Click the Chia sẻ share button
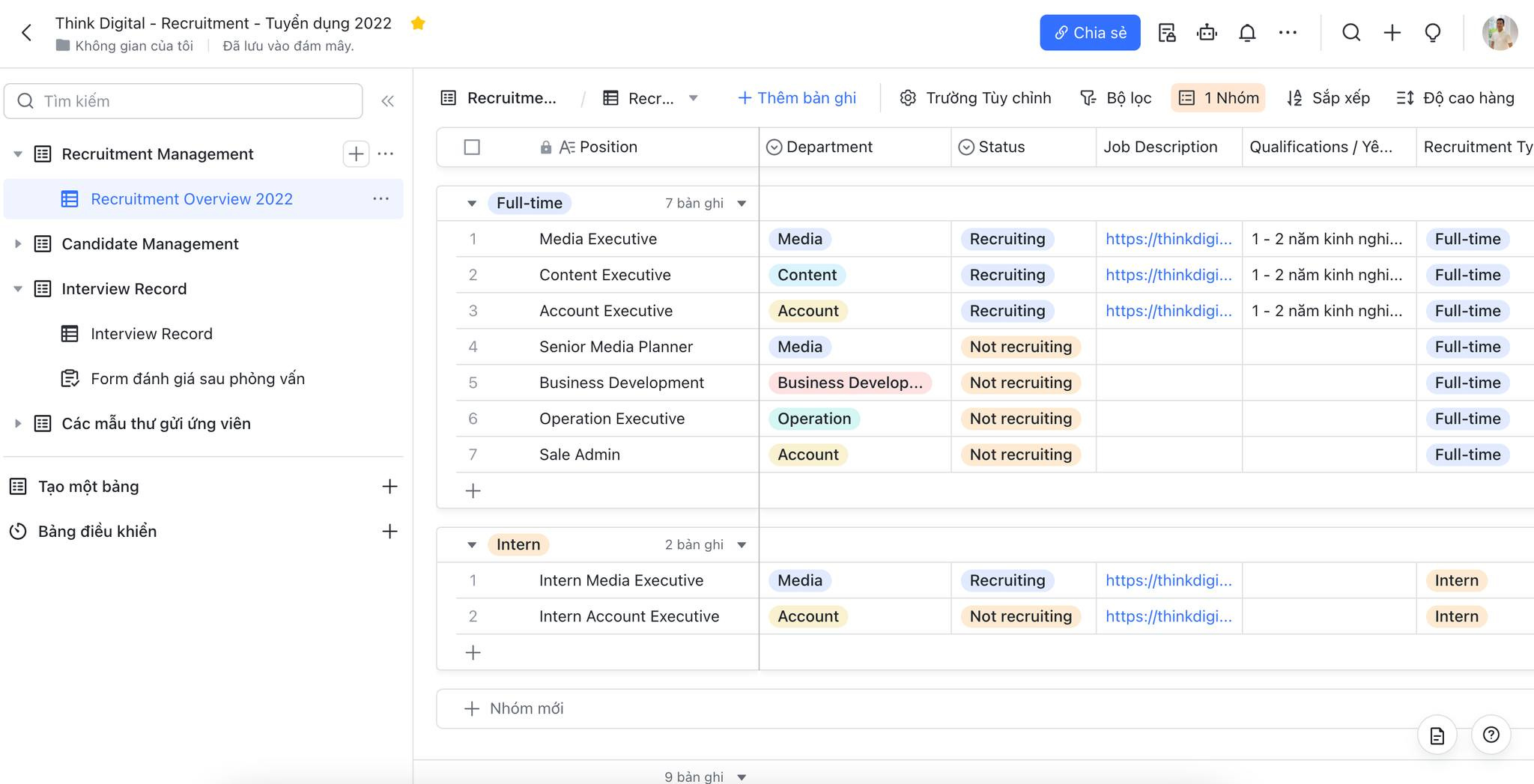 [1090, 33]
